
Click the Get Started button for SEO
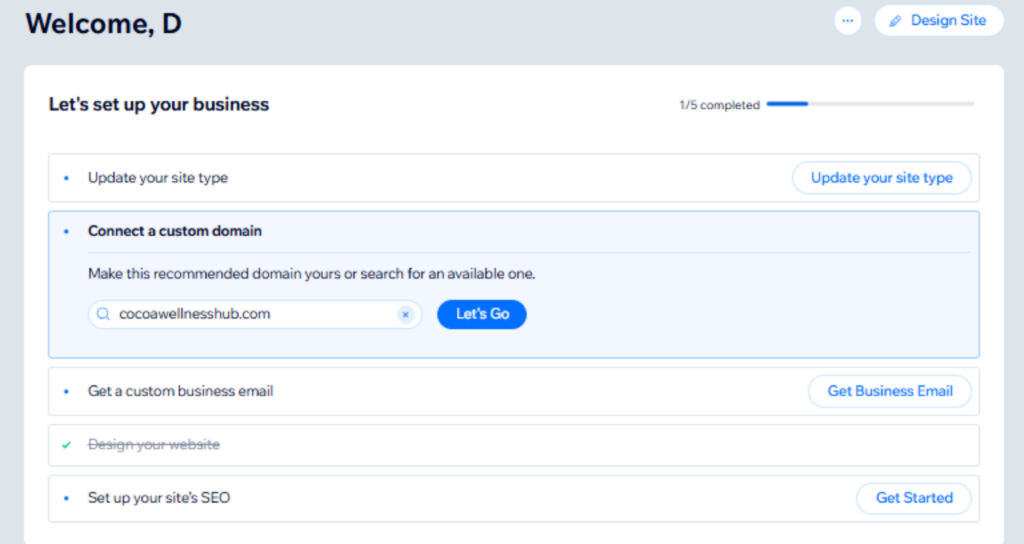913,498
